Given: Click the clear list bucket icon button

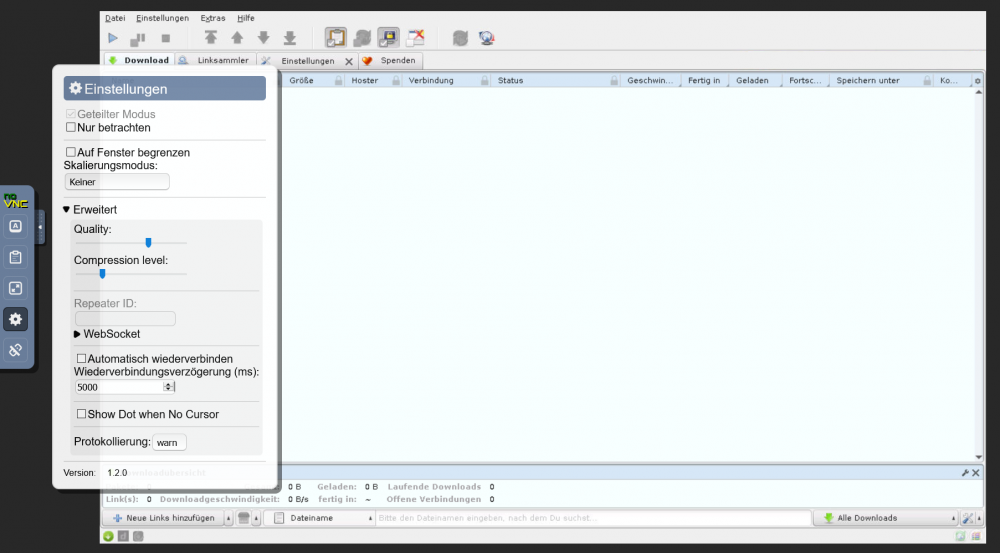Looking at the screenshot, I should tap(243, 518).
